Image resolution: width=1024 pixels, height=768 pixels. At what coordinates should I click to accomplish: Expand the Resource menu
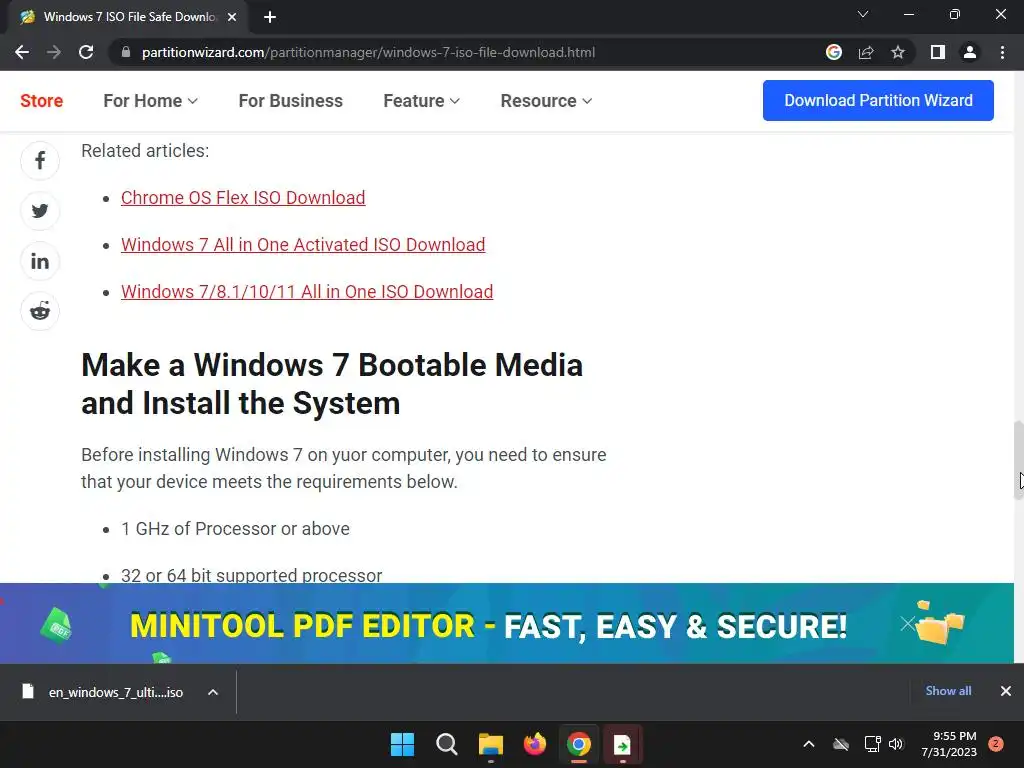546,101
